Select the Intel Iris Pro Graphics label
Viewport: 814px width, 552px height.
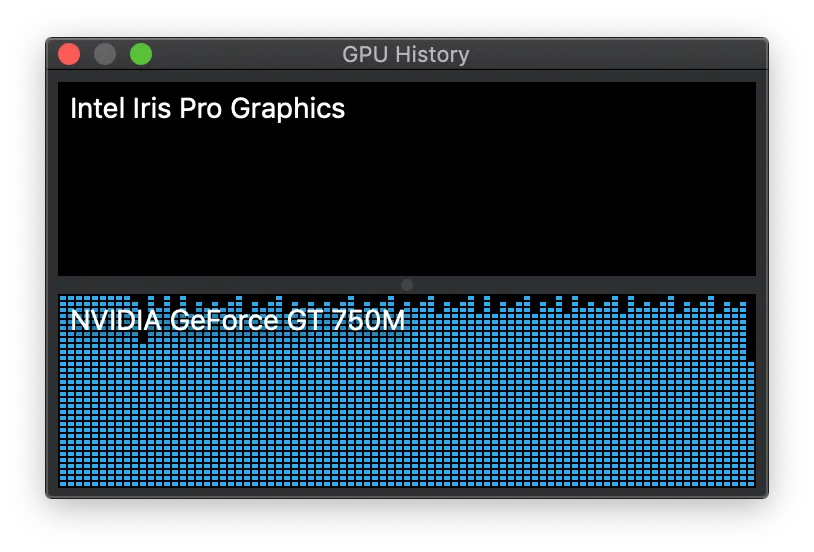click(208, 109)
